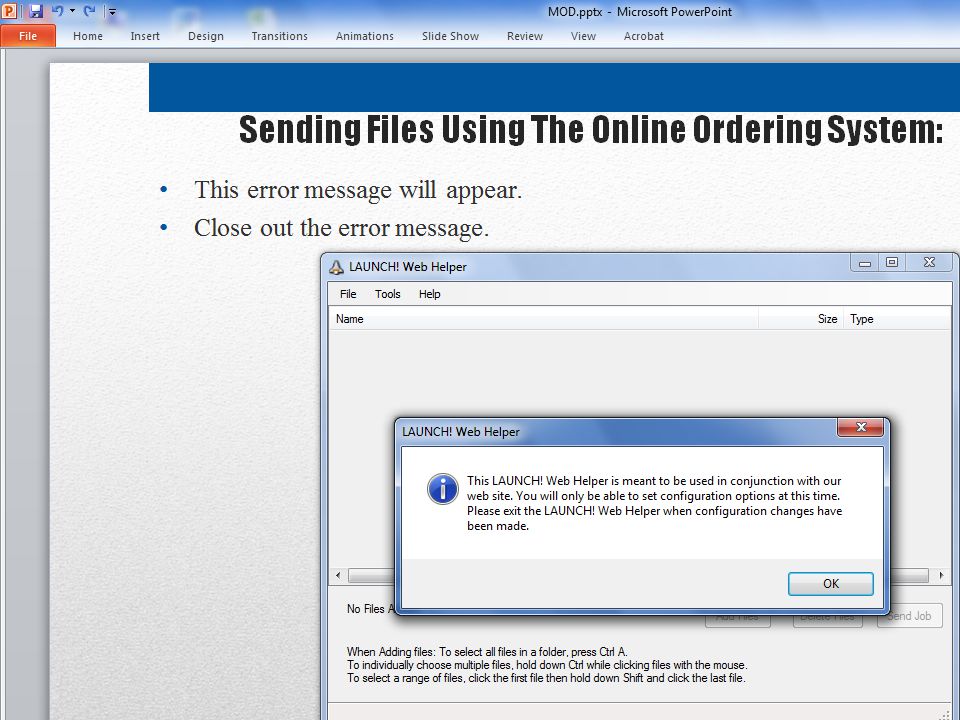This screenshot has width=960, height=720.
Task: Close the LAUNCH! Web Helper main window
Action: point(929,263)
